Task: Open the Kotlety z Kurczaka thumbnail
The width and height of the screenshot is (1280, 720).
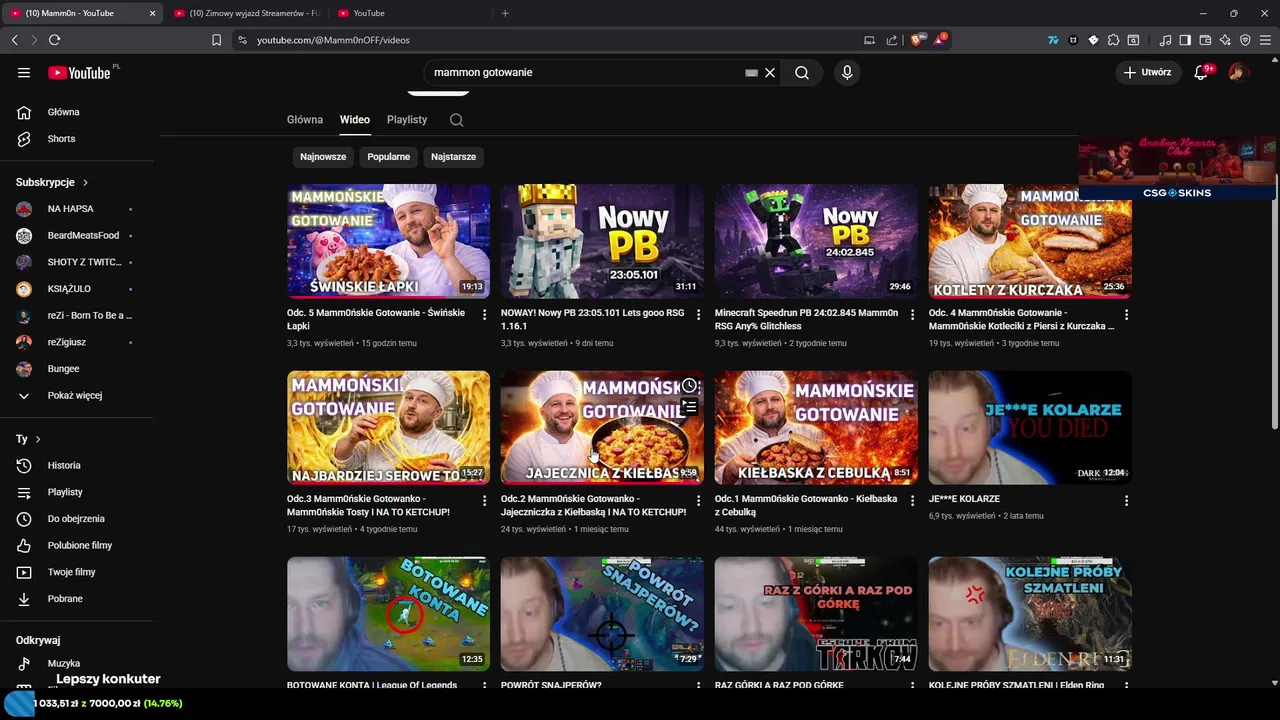Action: [x=1030, y=241]
